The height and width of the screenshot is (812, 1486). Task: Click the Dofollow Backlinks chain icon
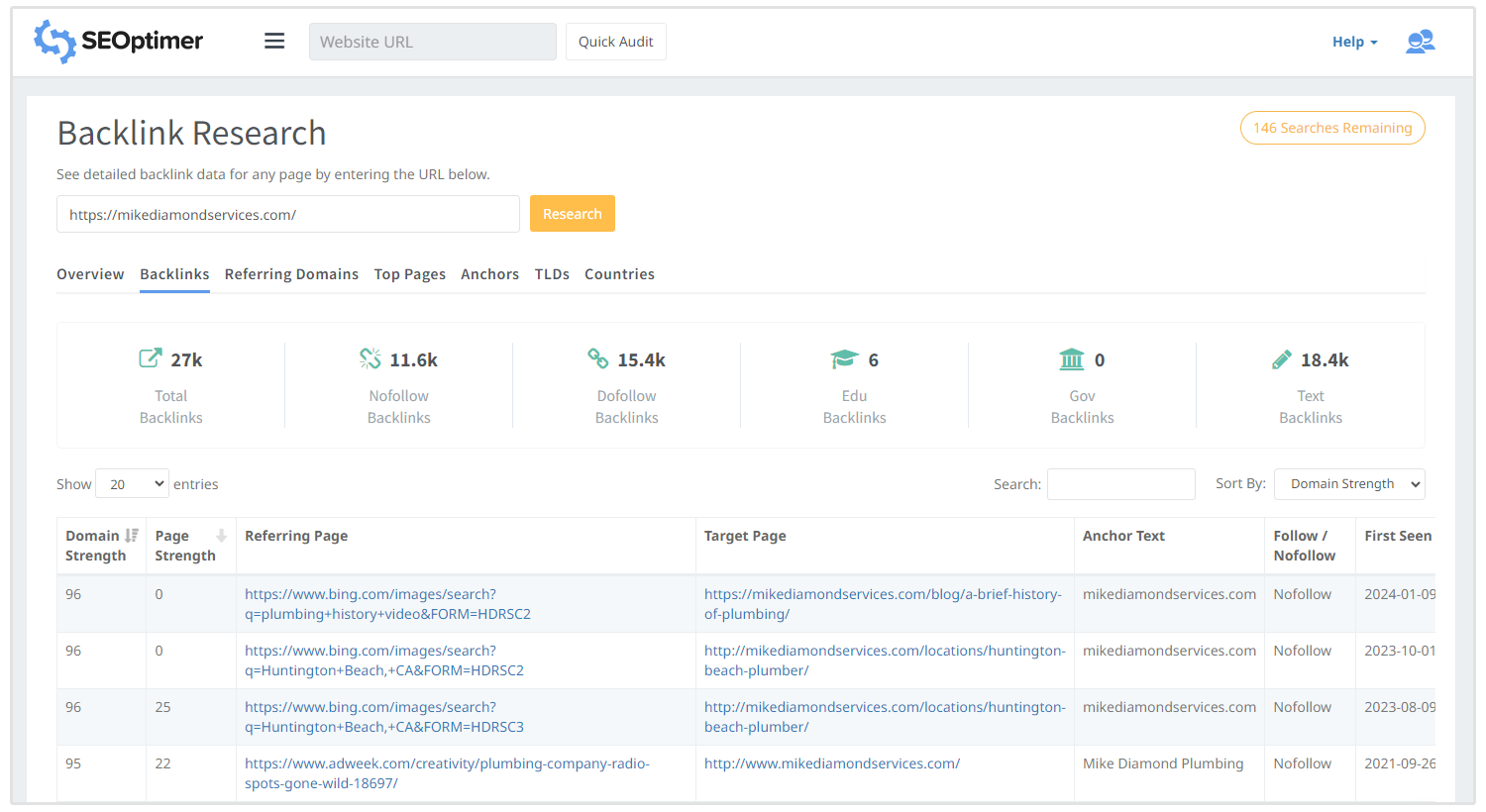[x=597, y=358]
